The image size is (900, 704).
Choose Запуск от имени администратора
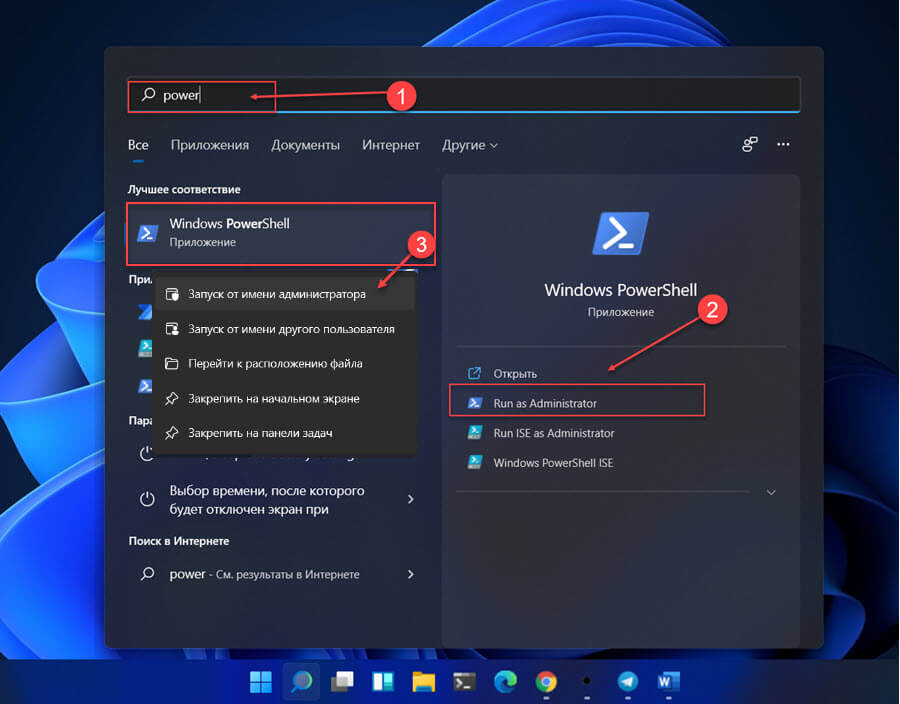pos(285,294)
